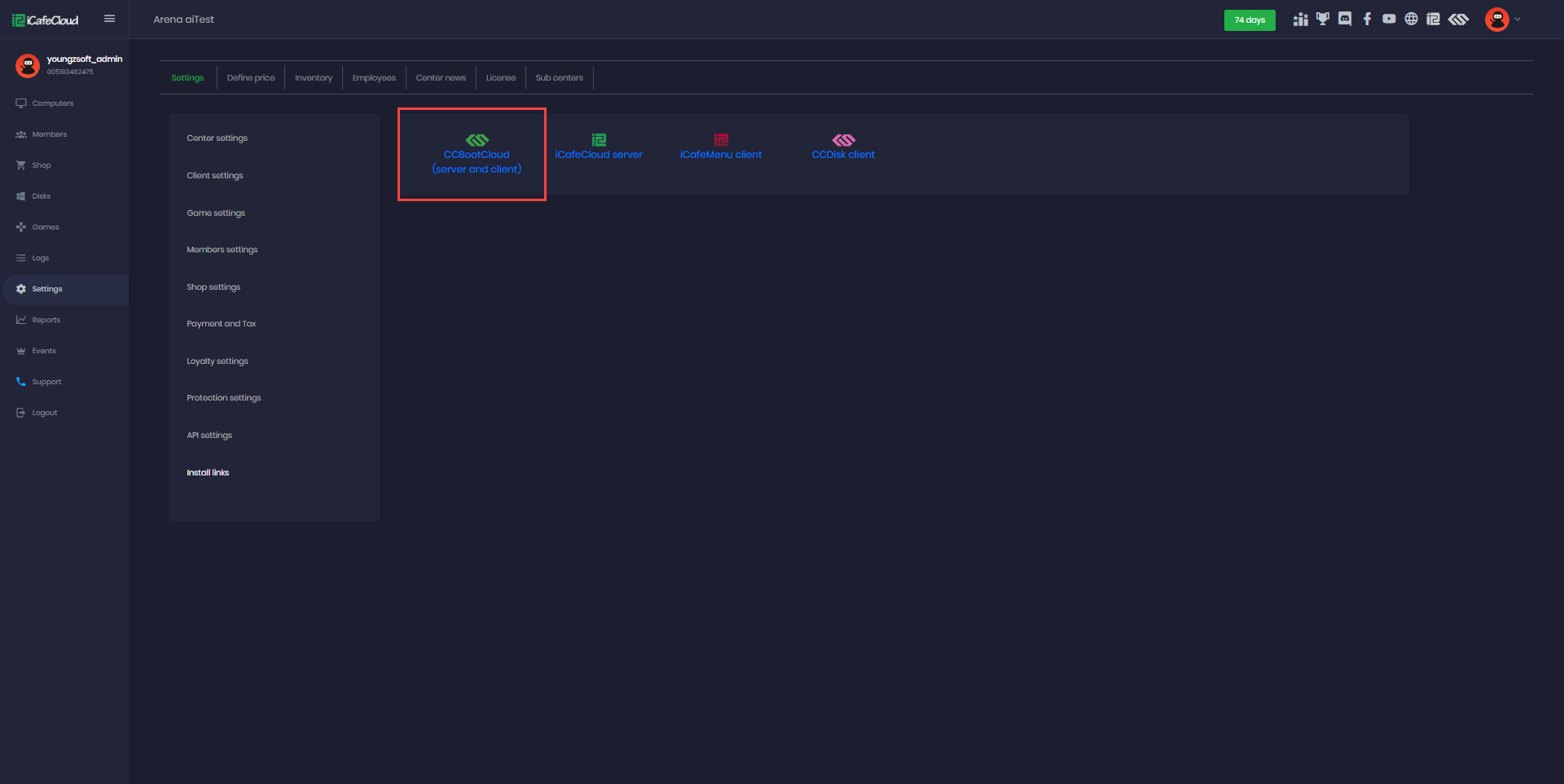Click the iCafeMenu client link
The image size is (1564, 784).
[721, 154]
